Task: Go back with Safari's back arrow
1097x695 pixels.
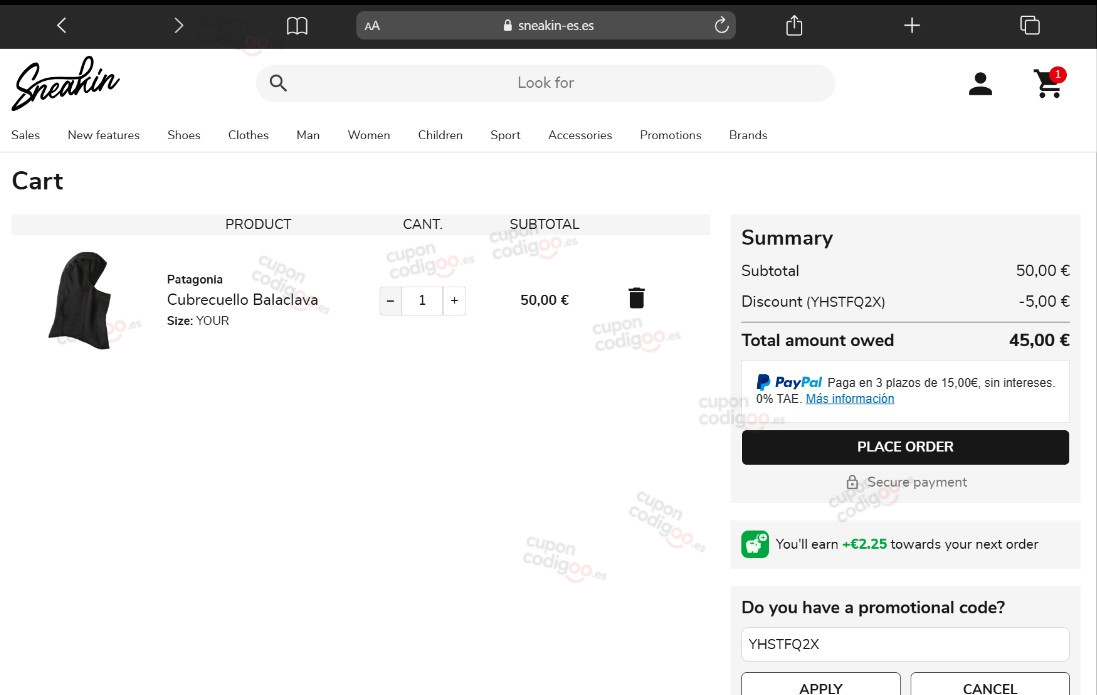Action: (62, 26)
